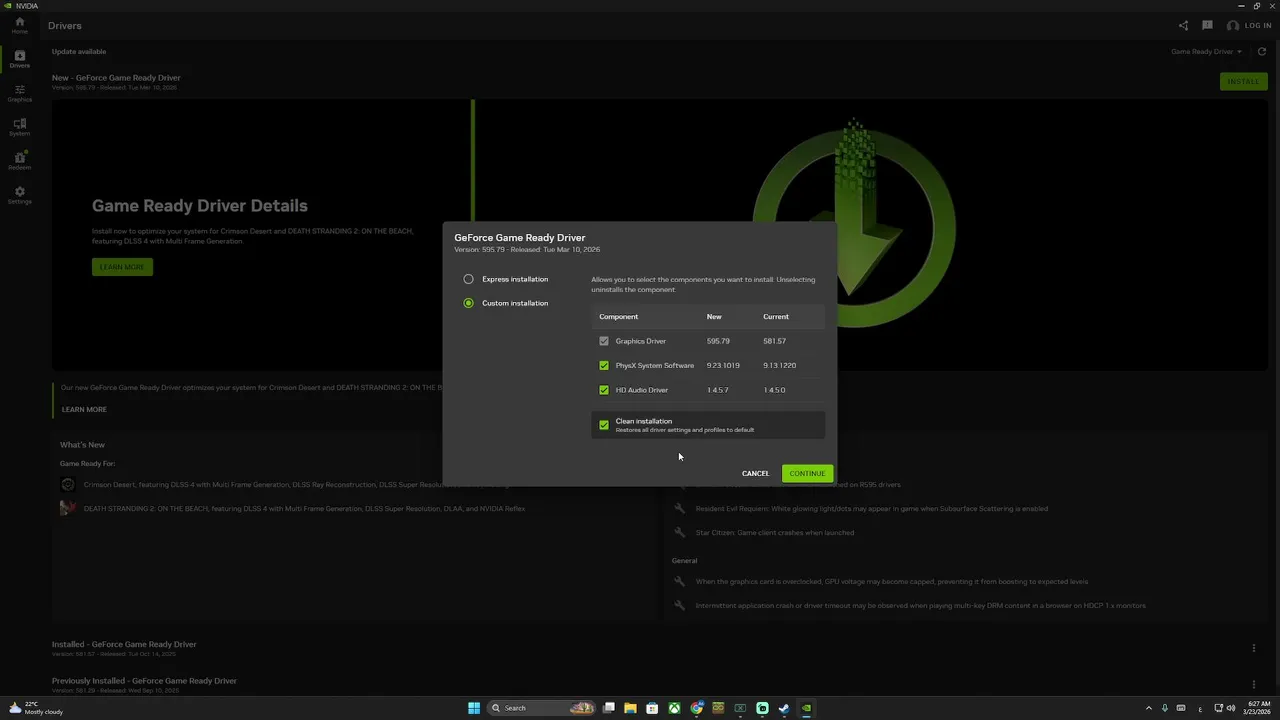Open the notifications icon in header
Image resolution: width=1280 pixels, height=720 pixels.
pyautogui.click(x=1207, y=26)
